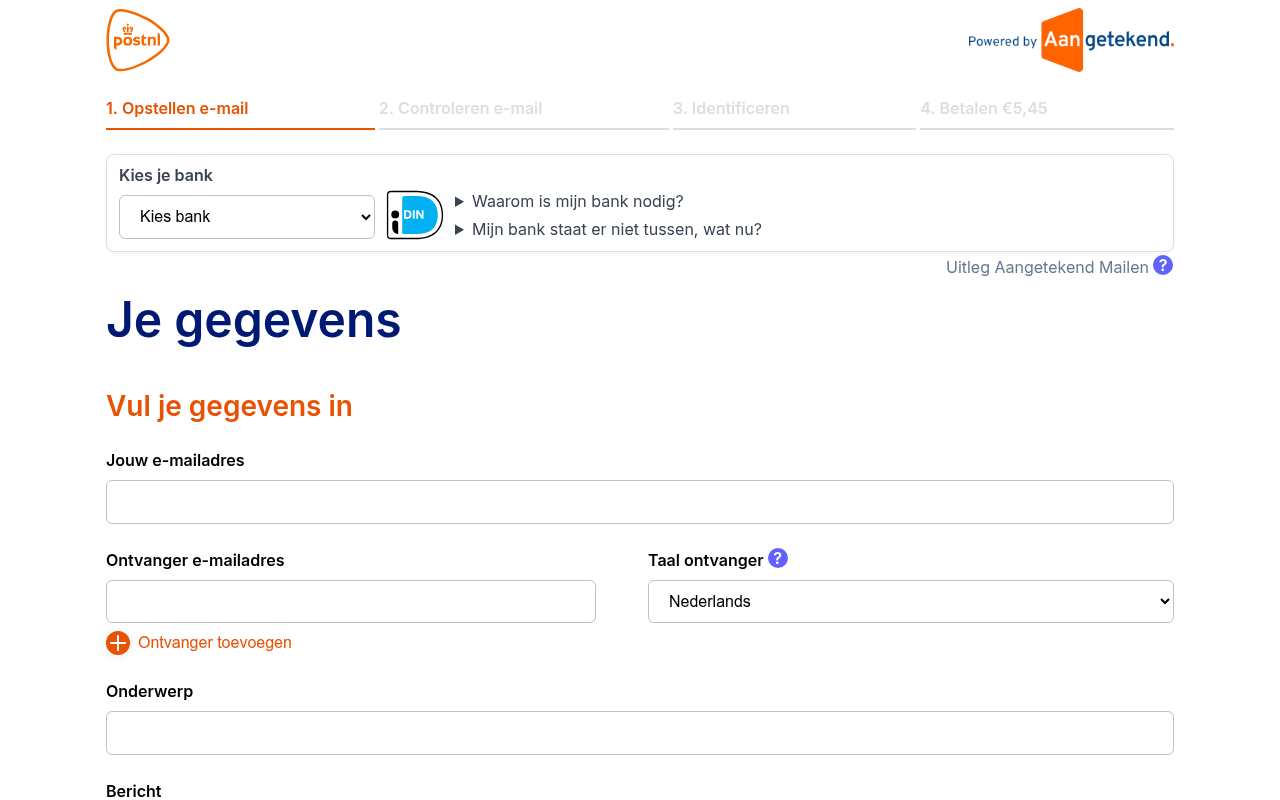This screenshot has height=800, width=1280.
Task: Open help icon next to Uitleg Aangetekend Mailen
Action: click(1163, 265)
